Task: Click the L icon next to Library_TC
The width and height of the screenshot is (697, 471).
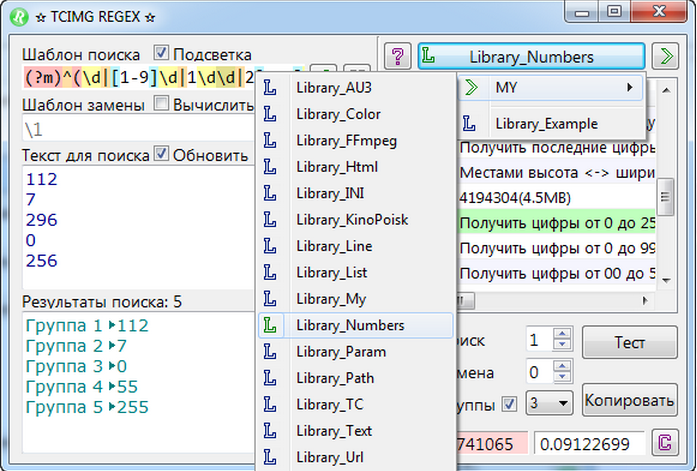Action: pos(270,404)
